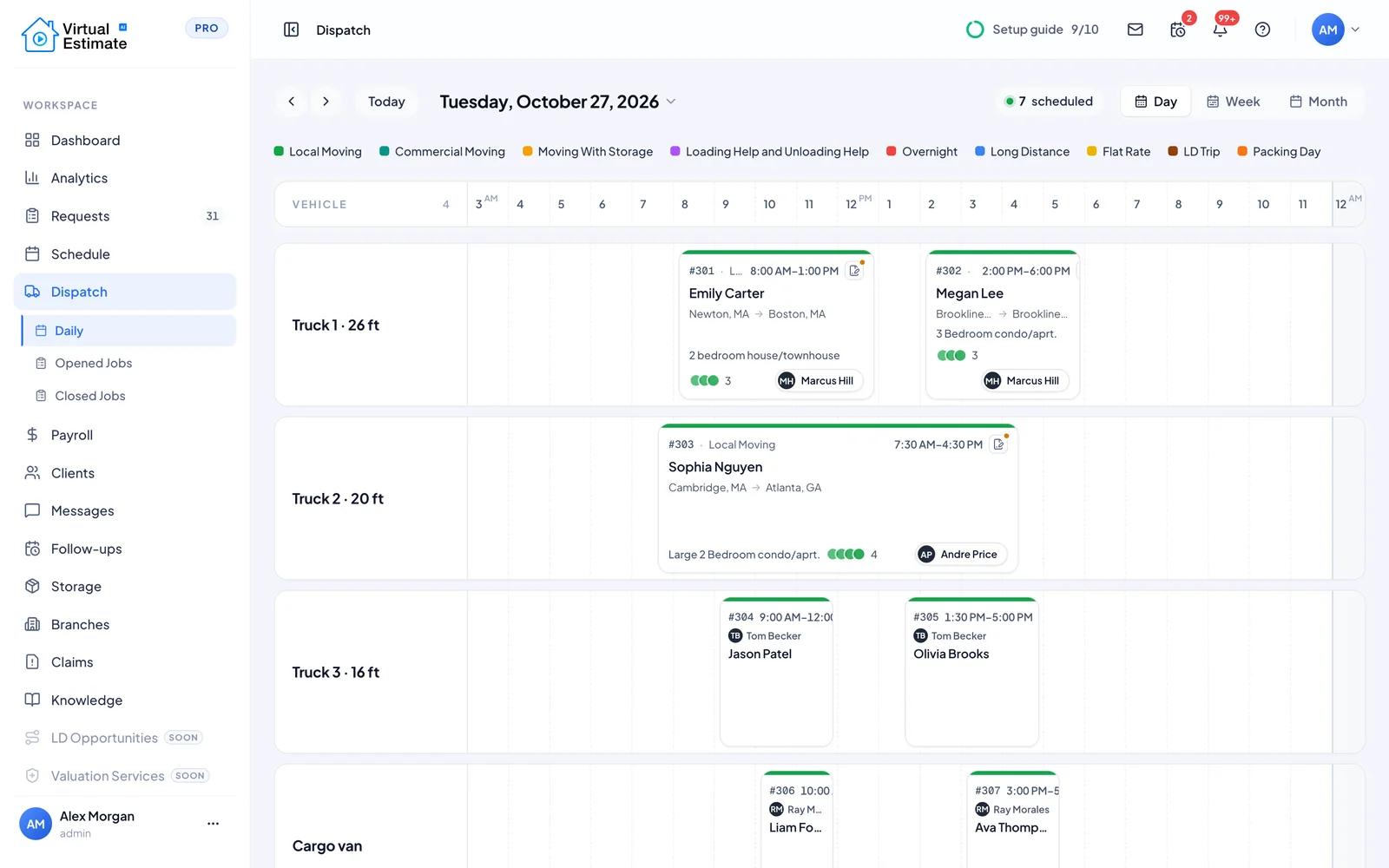The width and height of the screenshot is (1389, 868).
Task: Open note icon on job #301 card
Action: click(x=855, y=271)
